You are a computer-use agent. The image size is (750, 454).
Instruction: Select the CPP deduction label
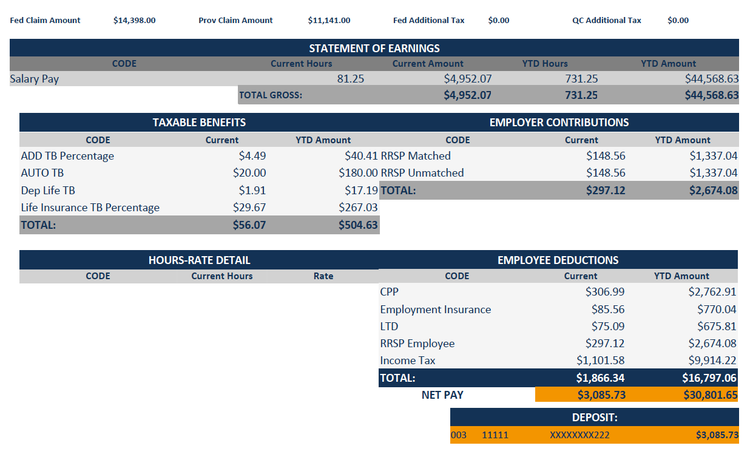[389, 292]
